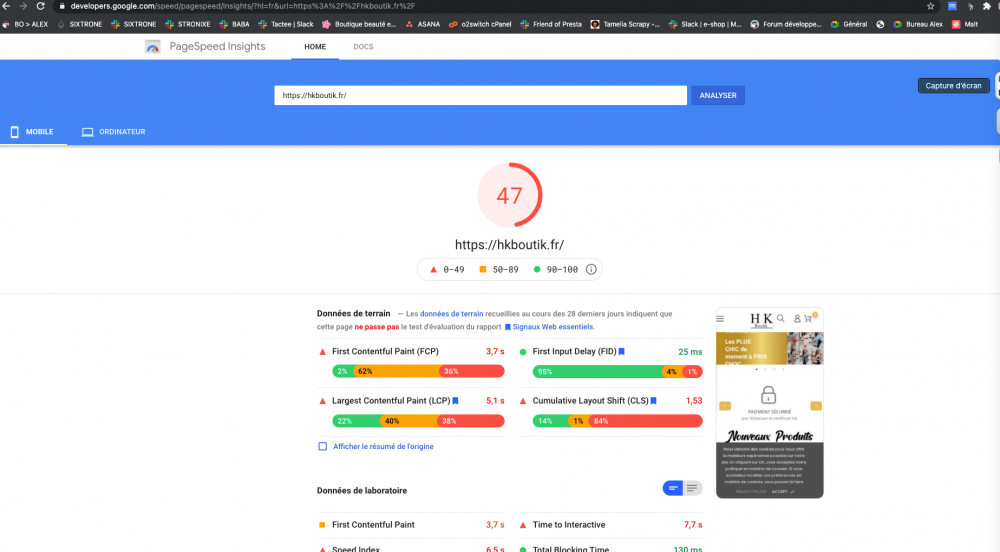Click the LCP distribution bar
This screenshot has height=552, width=1000.
[418, 421]
